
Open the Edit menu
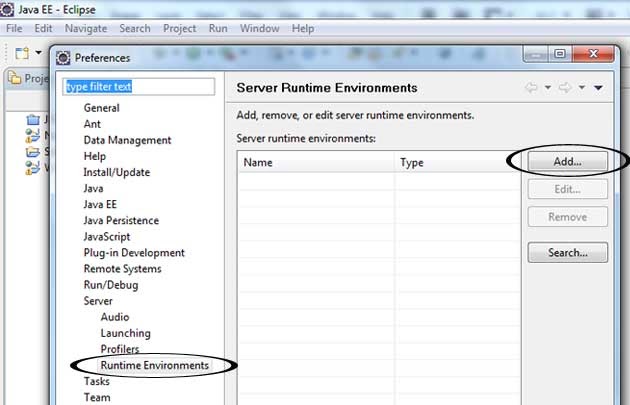point(43,29)
